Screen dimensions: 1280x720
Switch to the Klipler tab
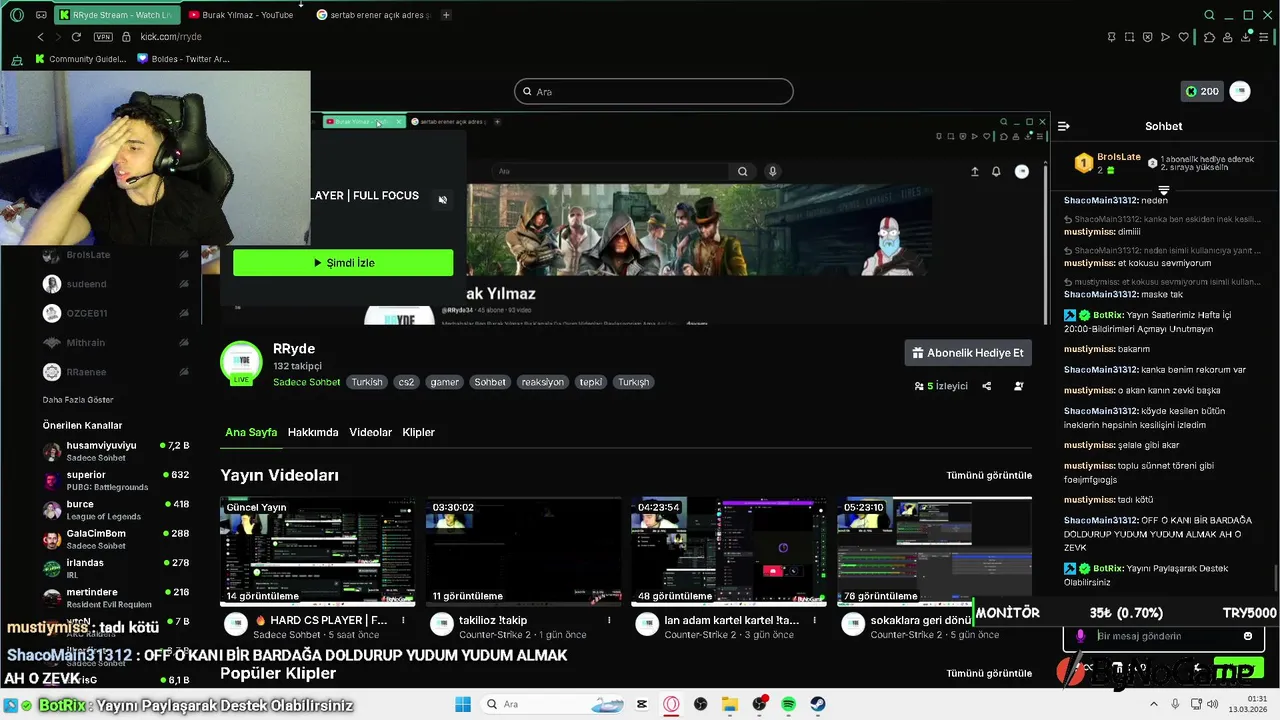418,432
